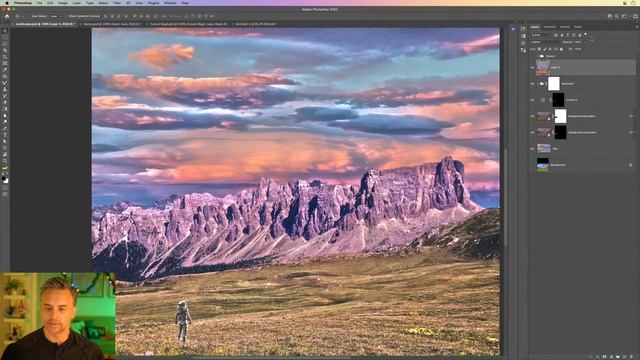Open the File menu
The width and height of the screenshot is (640, 360).
(39, 3)
